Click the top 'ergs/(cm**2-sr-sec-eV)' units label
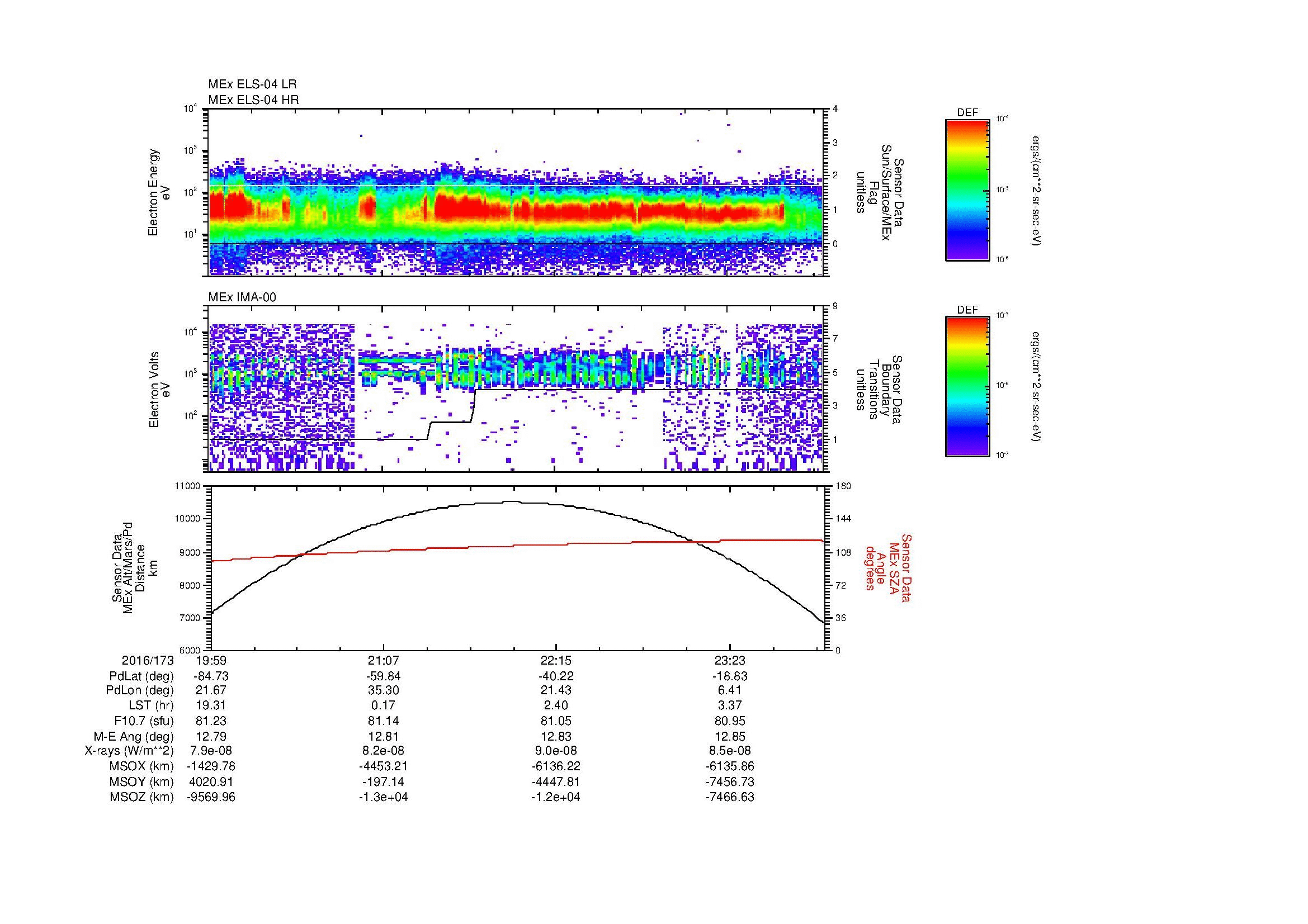Screen dimensions: 1308x924 (x=1037, y=191)
